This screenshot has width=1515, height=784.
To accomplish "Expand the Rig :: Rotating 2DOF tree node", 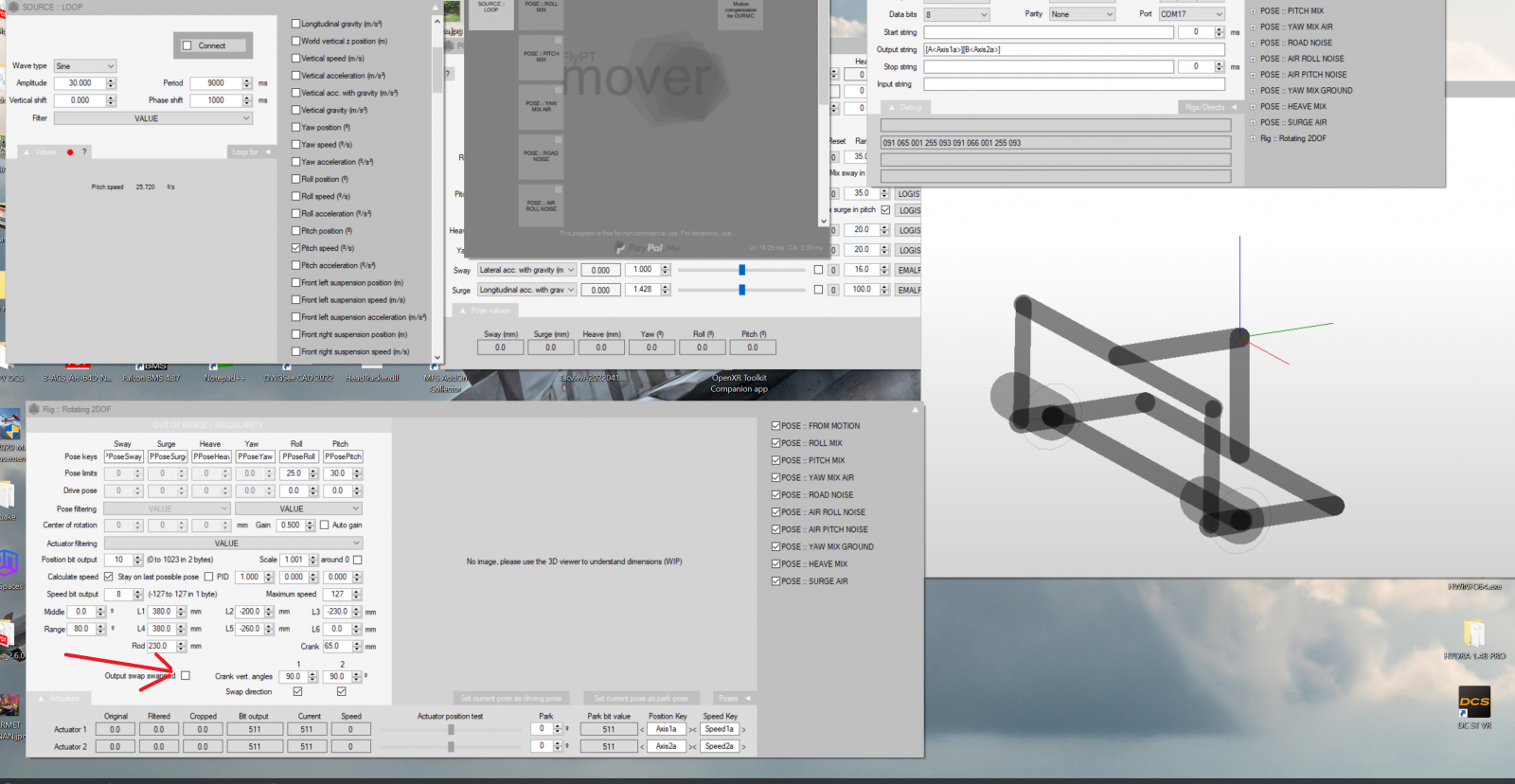I will click(1253, 138).
